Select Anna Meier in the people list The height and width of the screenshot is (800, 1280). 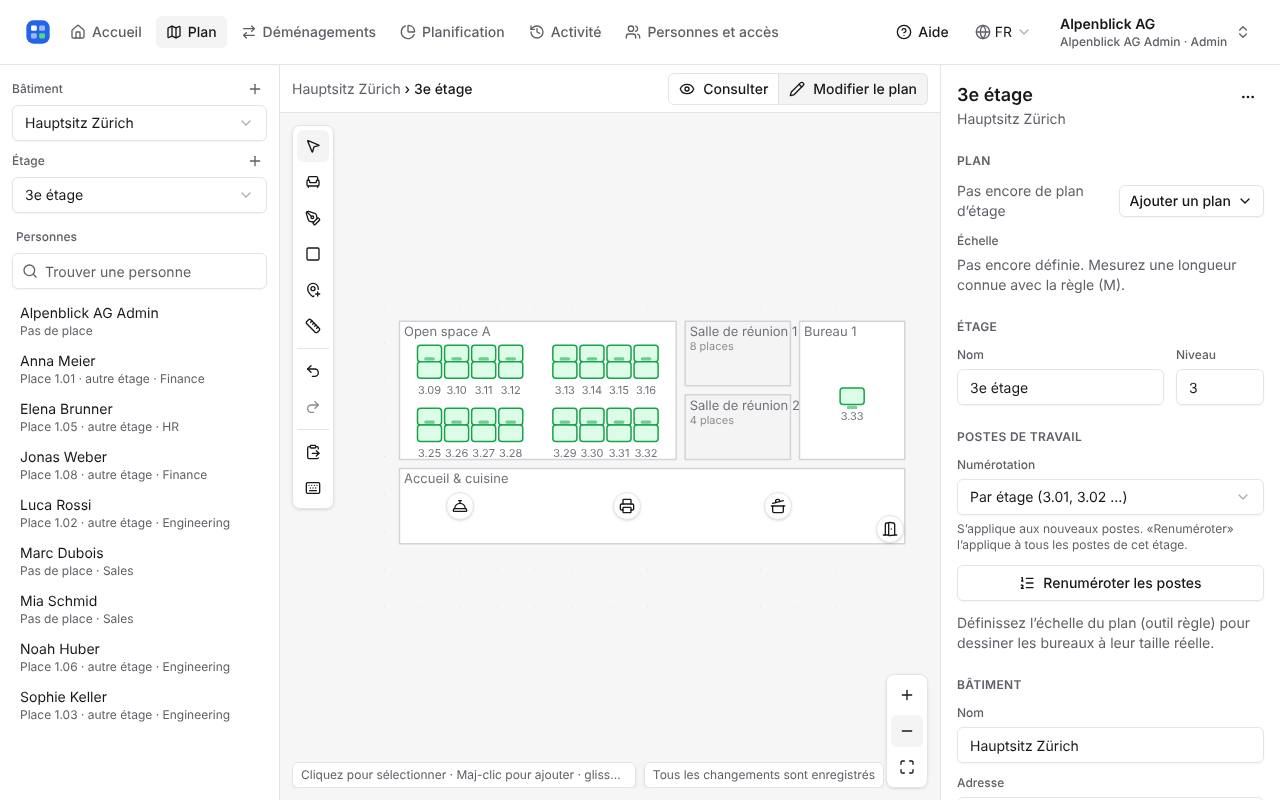coord(139,369)
